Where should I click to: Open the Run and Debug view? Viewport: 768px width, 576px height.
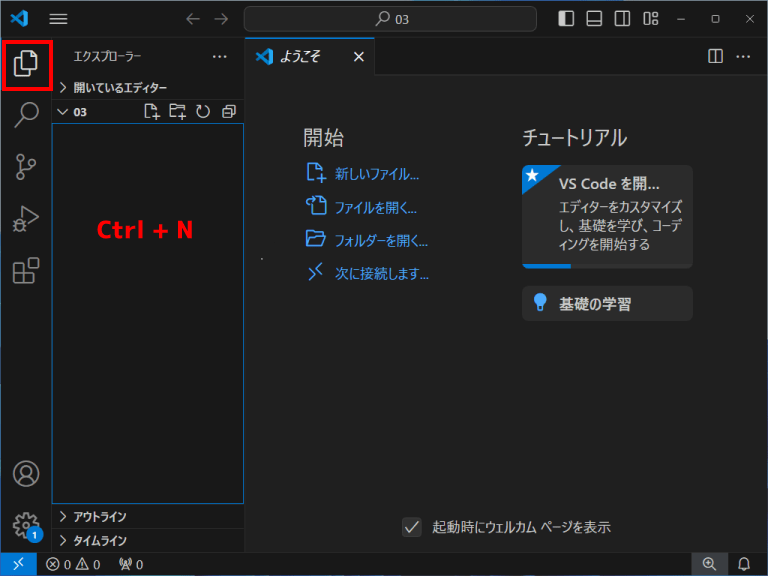pyautogui.click(x=25, y=218)
